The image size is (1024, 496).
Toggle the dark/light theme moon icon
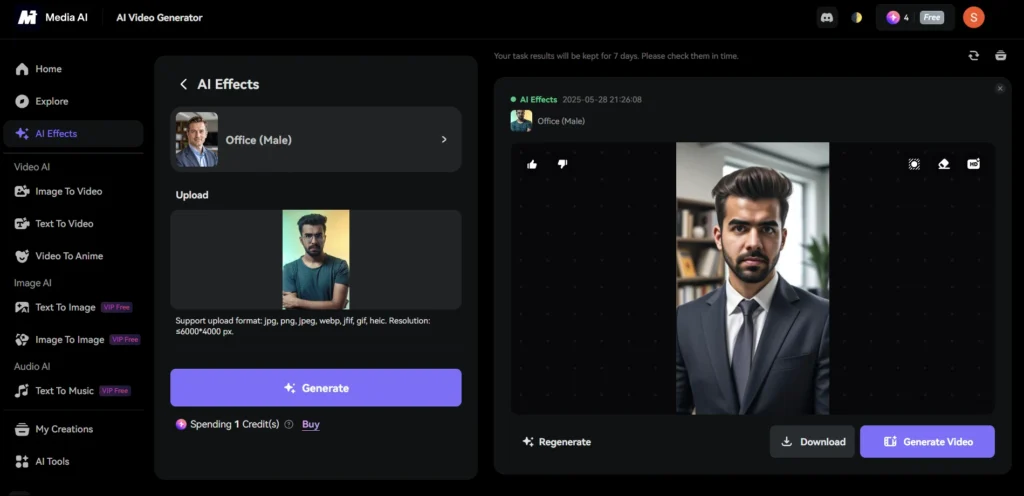point(857,17)
